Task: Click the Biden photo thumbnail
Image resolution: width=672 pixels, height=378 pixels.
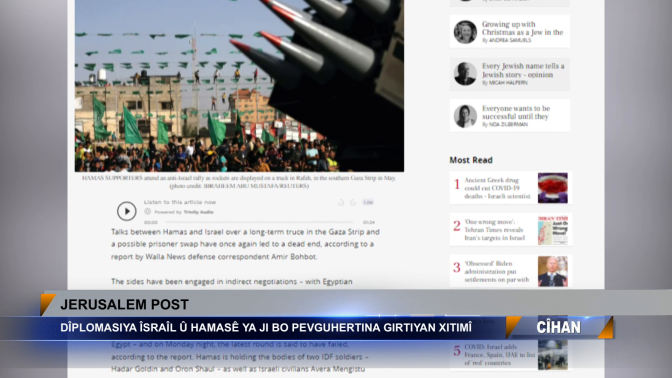Action: point(553,272)
